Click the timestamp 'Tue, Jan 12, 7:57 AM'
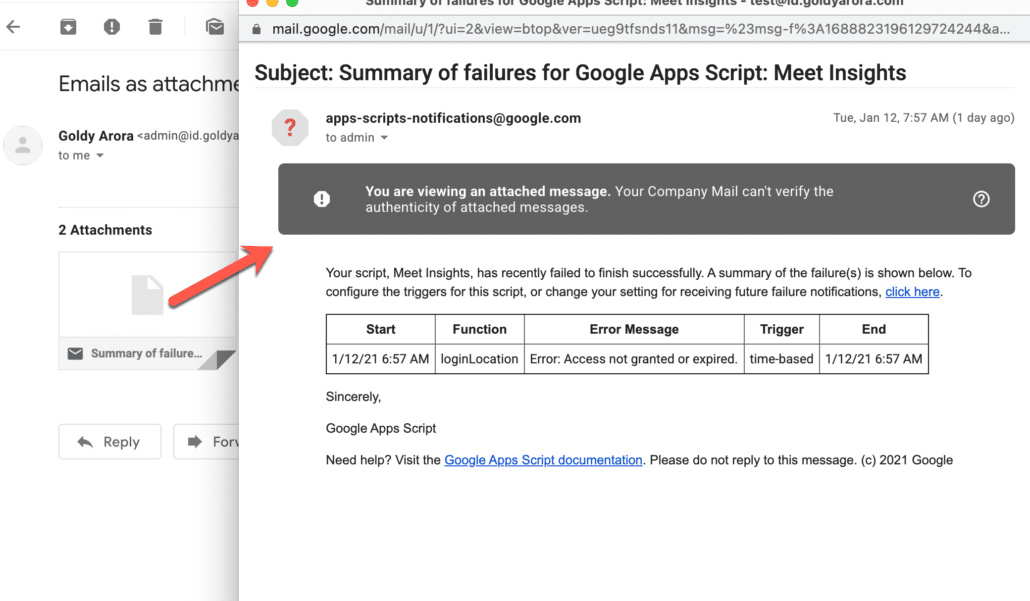The width and height of the screenshot is (1030, 601). click(x=891, y=118)
